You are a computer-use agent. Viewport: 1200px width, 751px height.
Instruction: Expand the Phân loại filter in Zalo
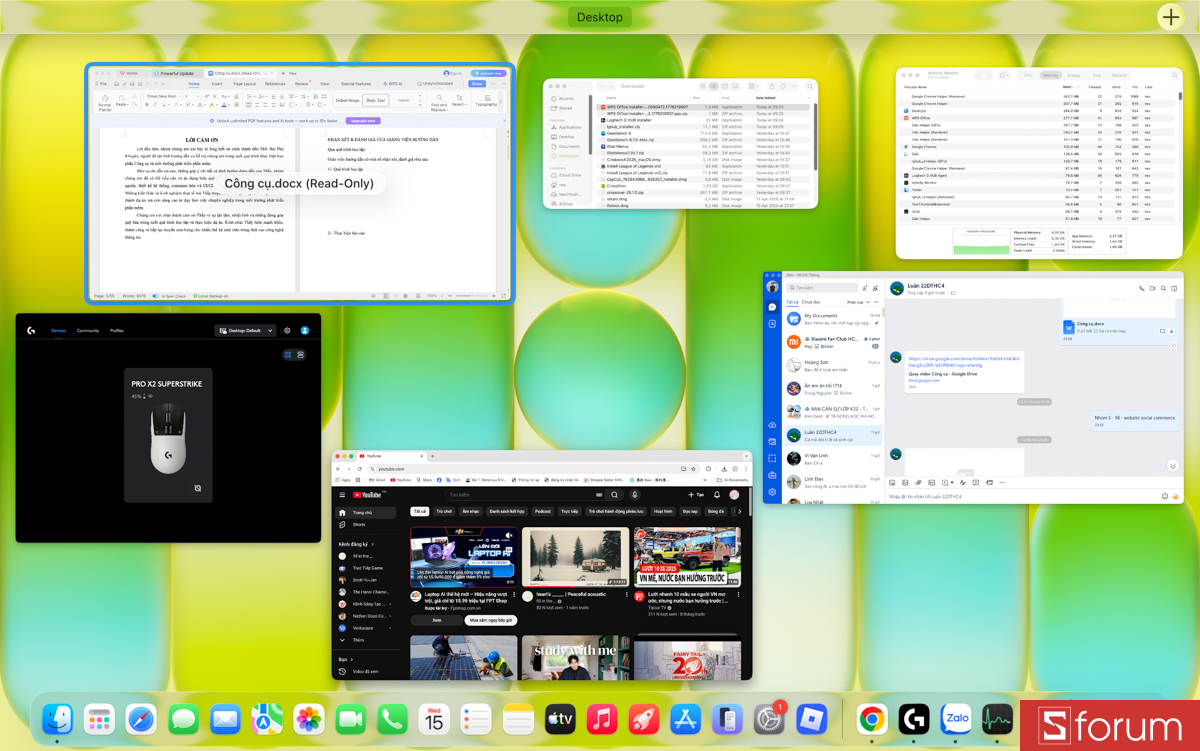(856, 301)
